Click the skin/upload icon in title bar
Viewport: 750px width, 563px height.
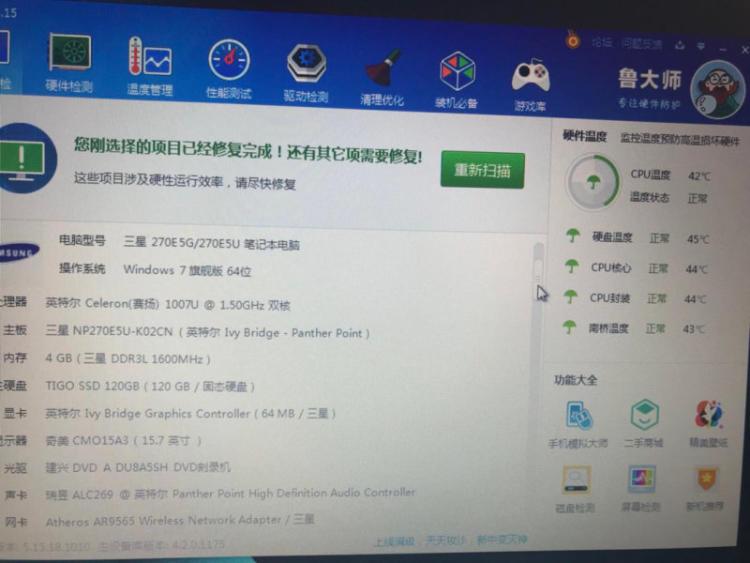point(680,45)
